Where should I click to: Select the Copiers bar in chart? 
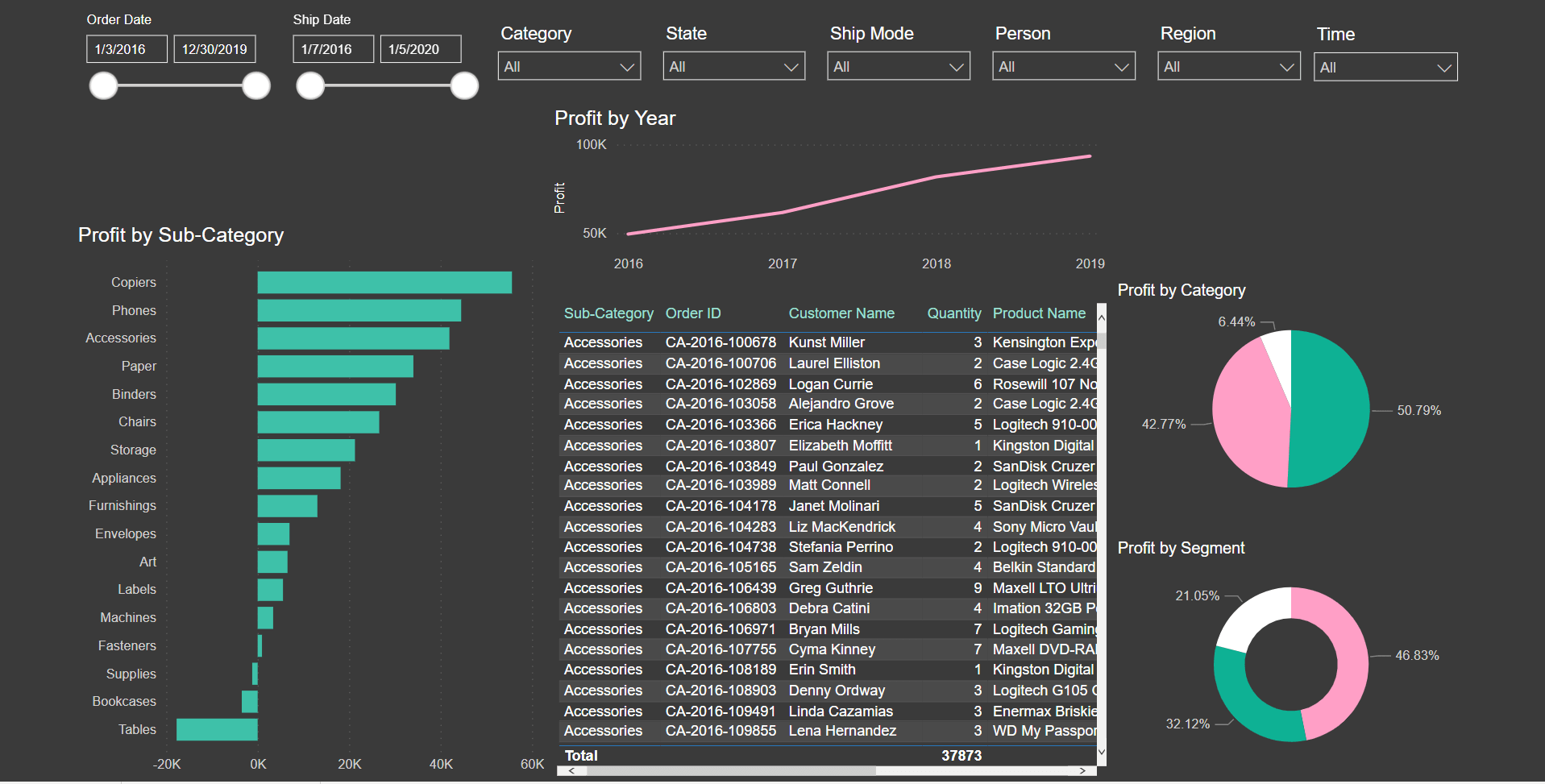pos(384,283)
